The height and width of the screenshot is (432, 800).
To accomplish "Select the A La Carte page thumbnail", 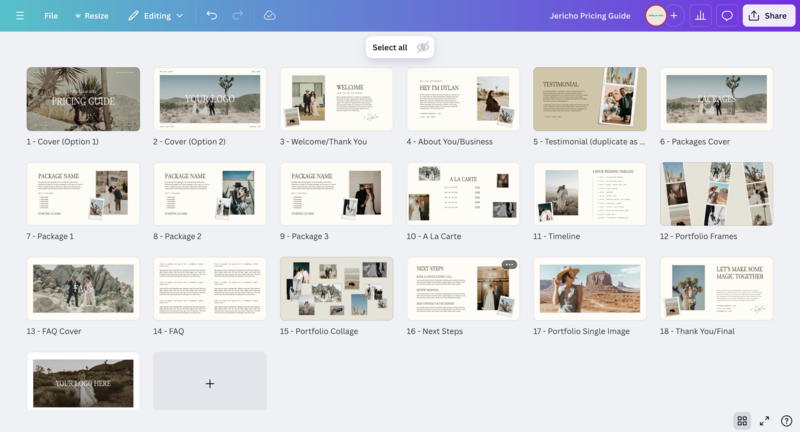I will [463, 194].
